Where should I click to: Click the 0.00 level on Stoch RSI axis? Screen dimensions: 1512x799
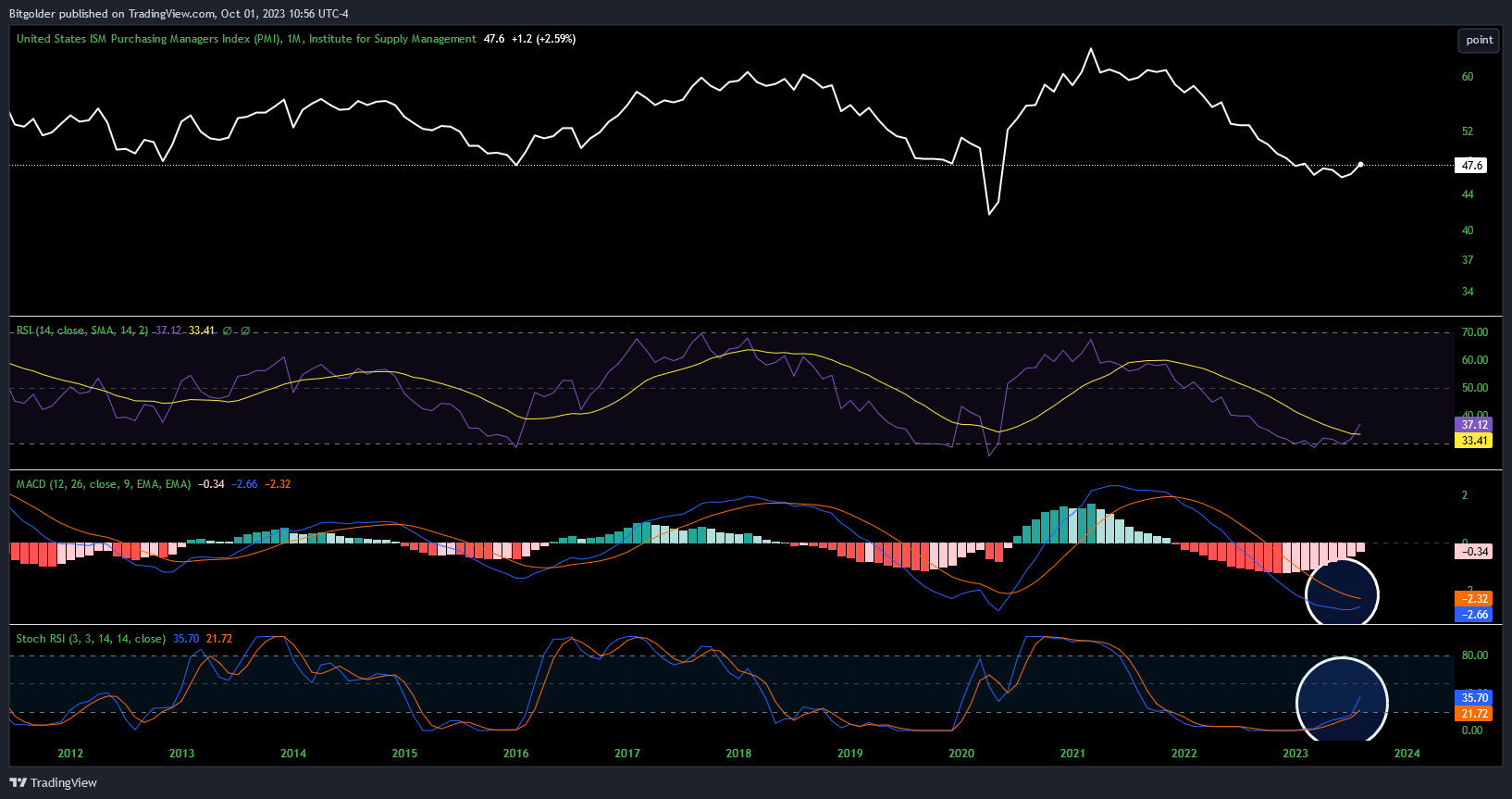click(x=1472, y=730)
